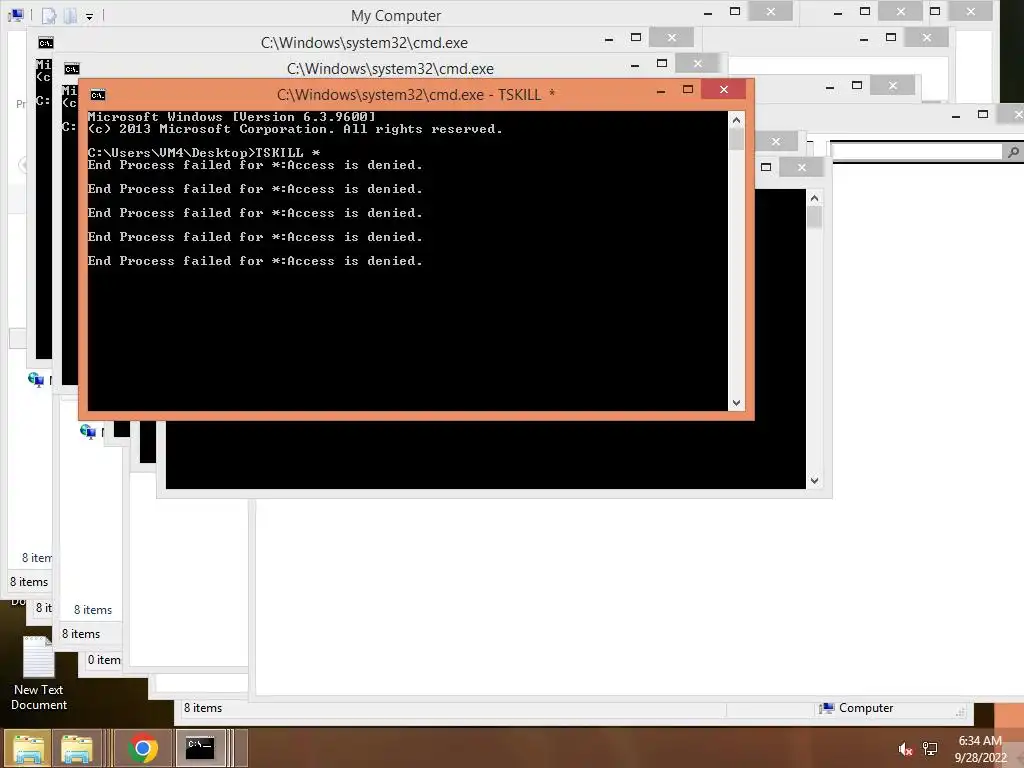Close the My Computer window

pyautogui.click(x=771, y=12)
